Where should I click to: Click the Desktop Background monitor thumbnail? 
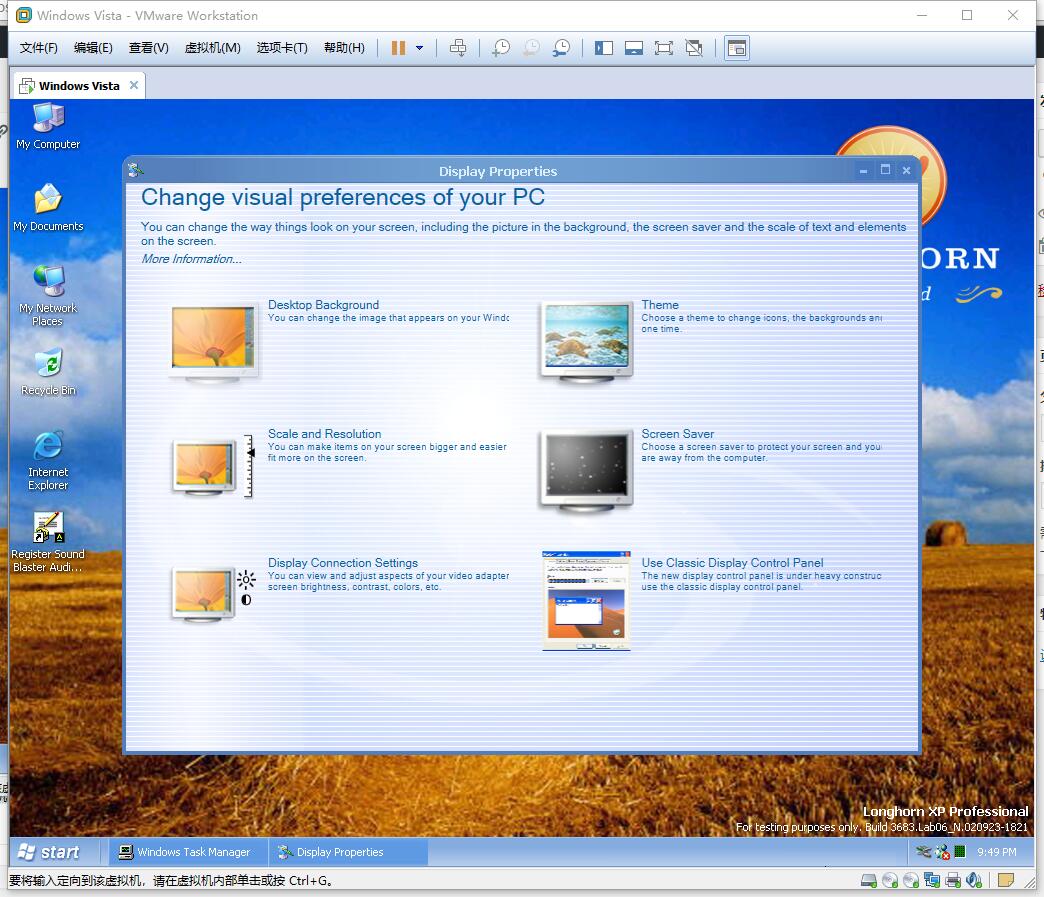pyautogui.click(x=213, y=343)
